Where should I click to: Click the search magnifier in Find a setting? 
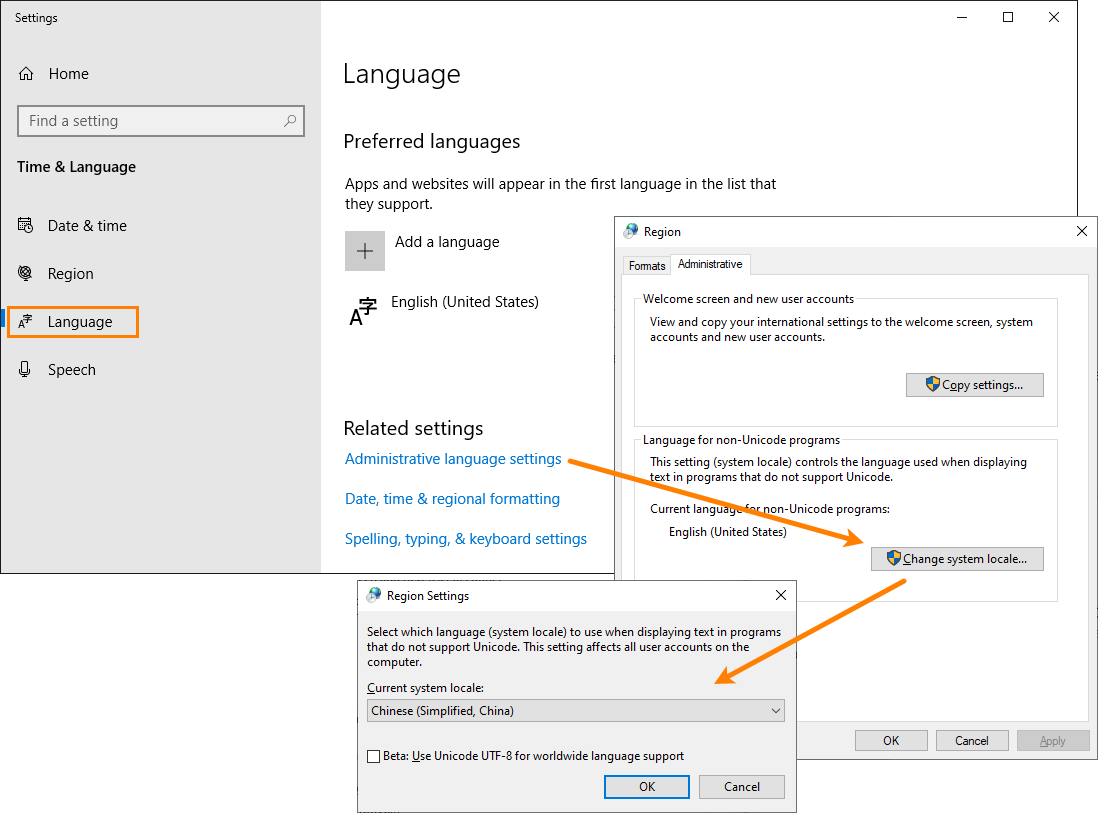pyautogui.click(x=289, y=120)
